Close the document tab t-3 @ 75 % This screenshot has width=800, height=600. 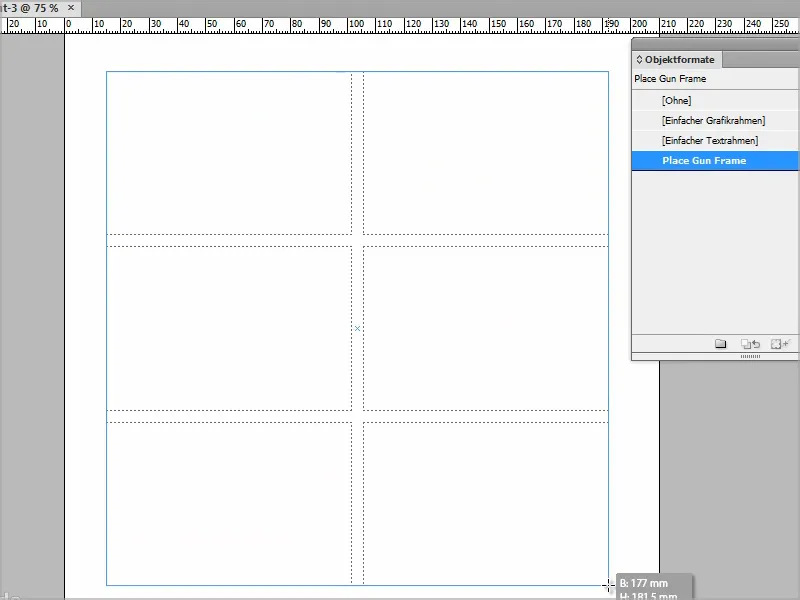point(71,8)
